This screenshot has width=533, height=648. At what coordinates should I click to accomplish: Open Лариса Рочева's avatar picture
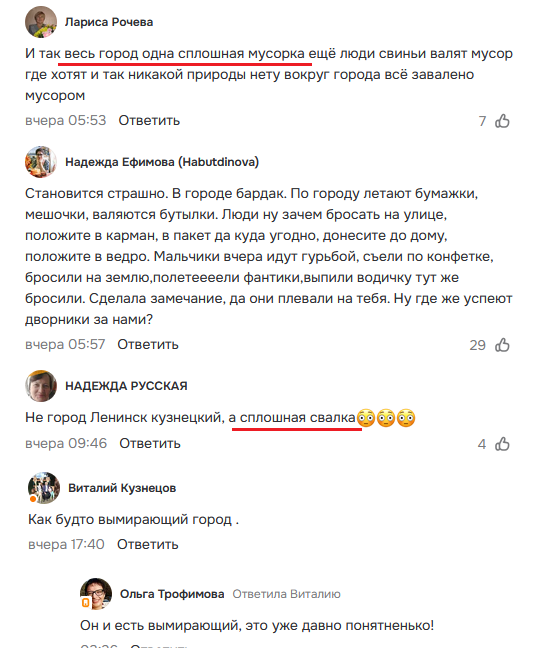point(41,22)
